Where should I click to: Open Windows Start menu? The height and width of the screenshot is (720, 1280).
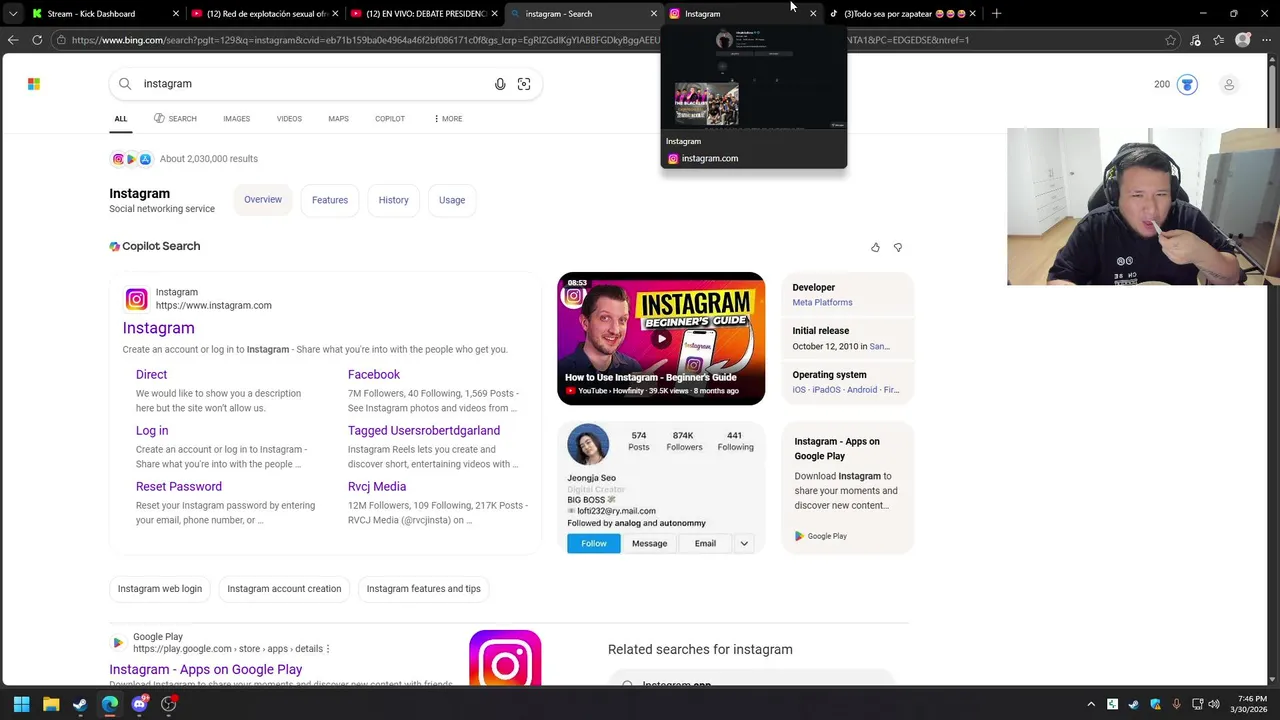coord(21,704)
